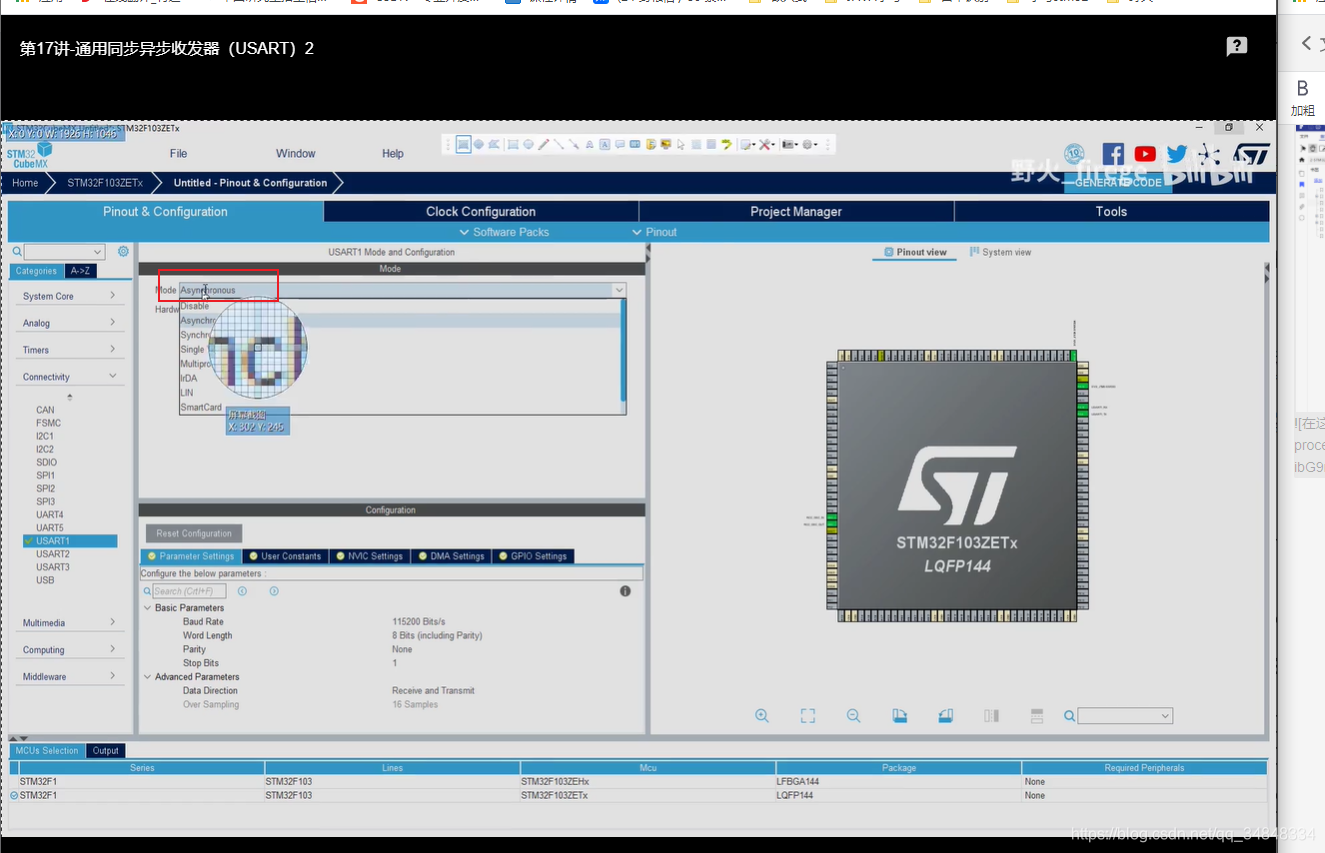Open the File menu
This screenshot has width=1325, height=853.
[178, 154]
